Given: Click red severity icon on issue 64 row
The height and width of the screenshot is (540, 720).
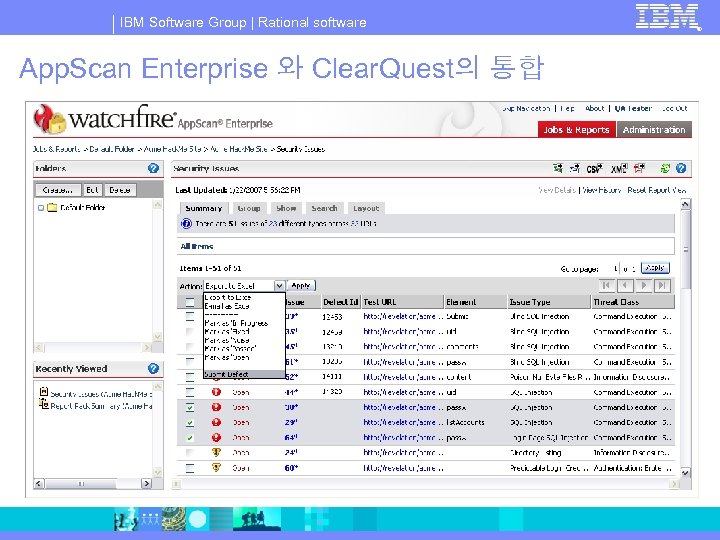Looking at the screenshot, I should [216, 438].
